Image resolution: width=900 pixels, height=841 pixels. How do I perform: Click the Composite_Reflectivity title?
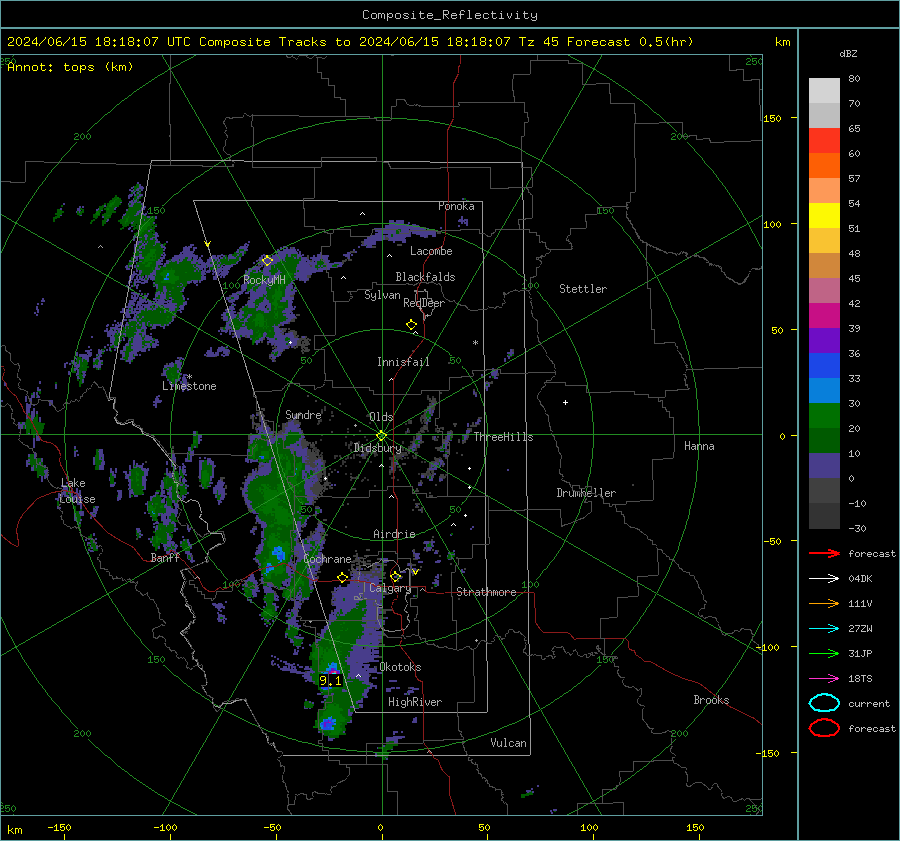(x=450, y=15)
